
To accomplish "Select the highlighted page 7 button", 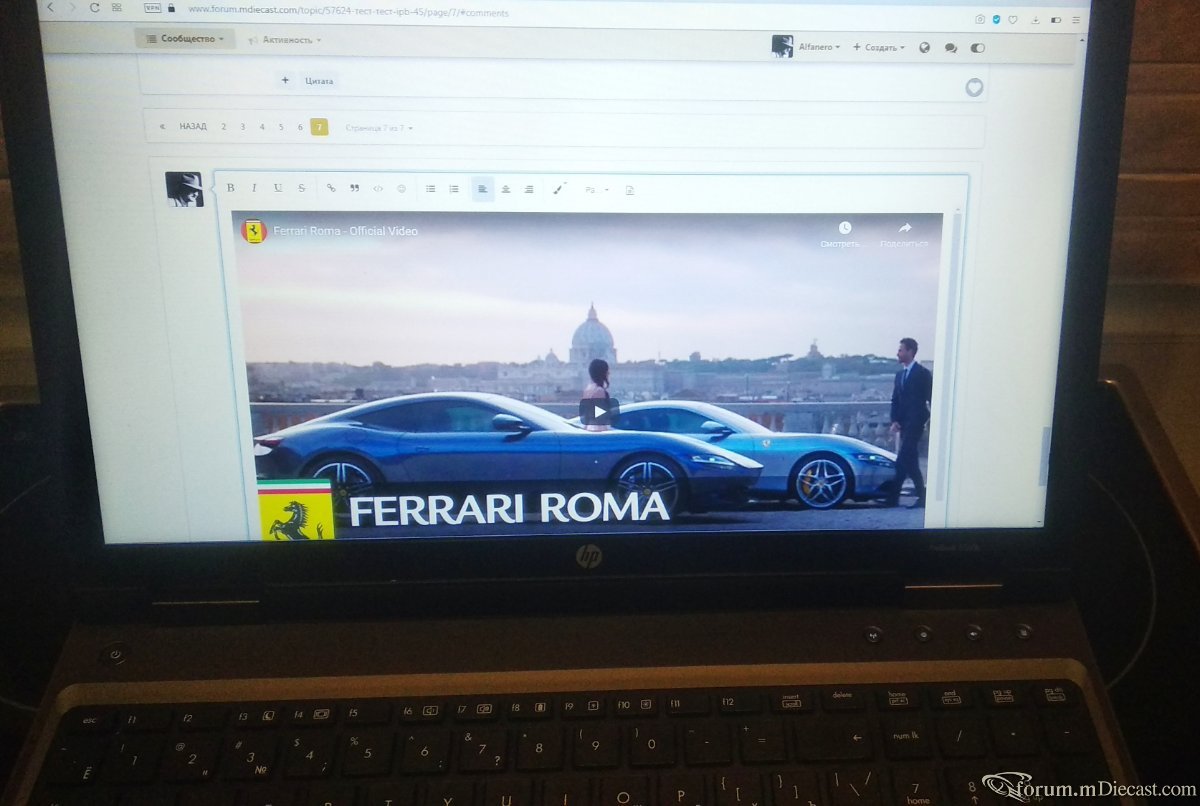I will coord(319,127).
